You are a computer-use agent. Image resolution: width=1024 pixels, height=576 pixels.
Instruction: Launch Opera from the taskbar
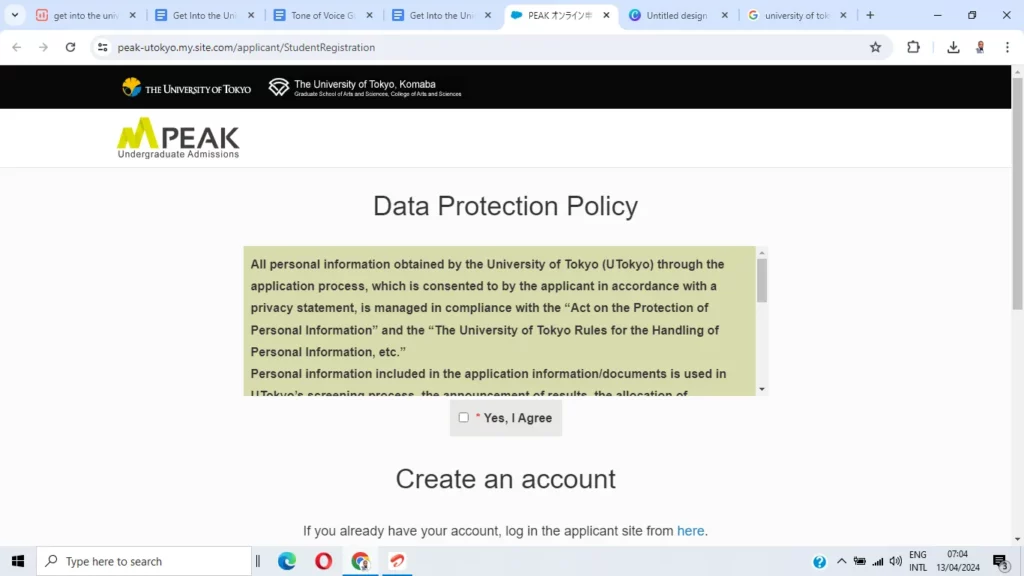pyautogui.click(x=323, y=561)
